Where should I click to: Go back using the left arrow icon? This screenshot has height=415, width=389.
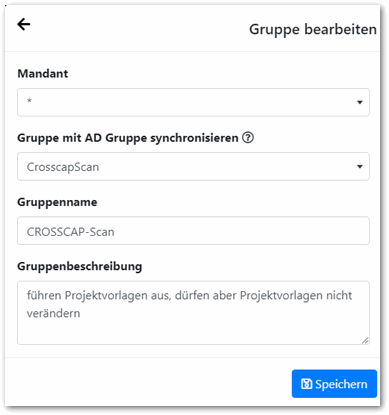[24, 24]
